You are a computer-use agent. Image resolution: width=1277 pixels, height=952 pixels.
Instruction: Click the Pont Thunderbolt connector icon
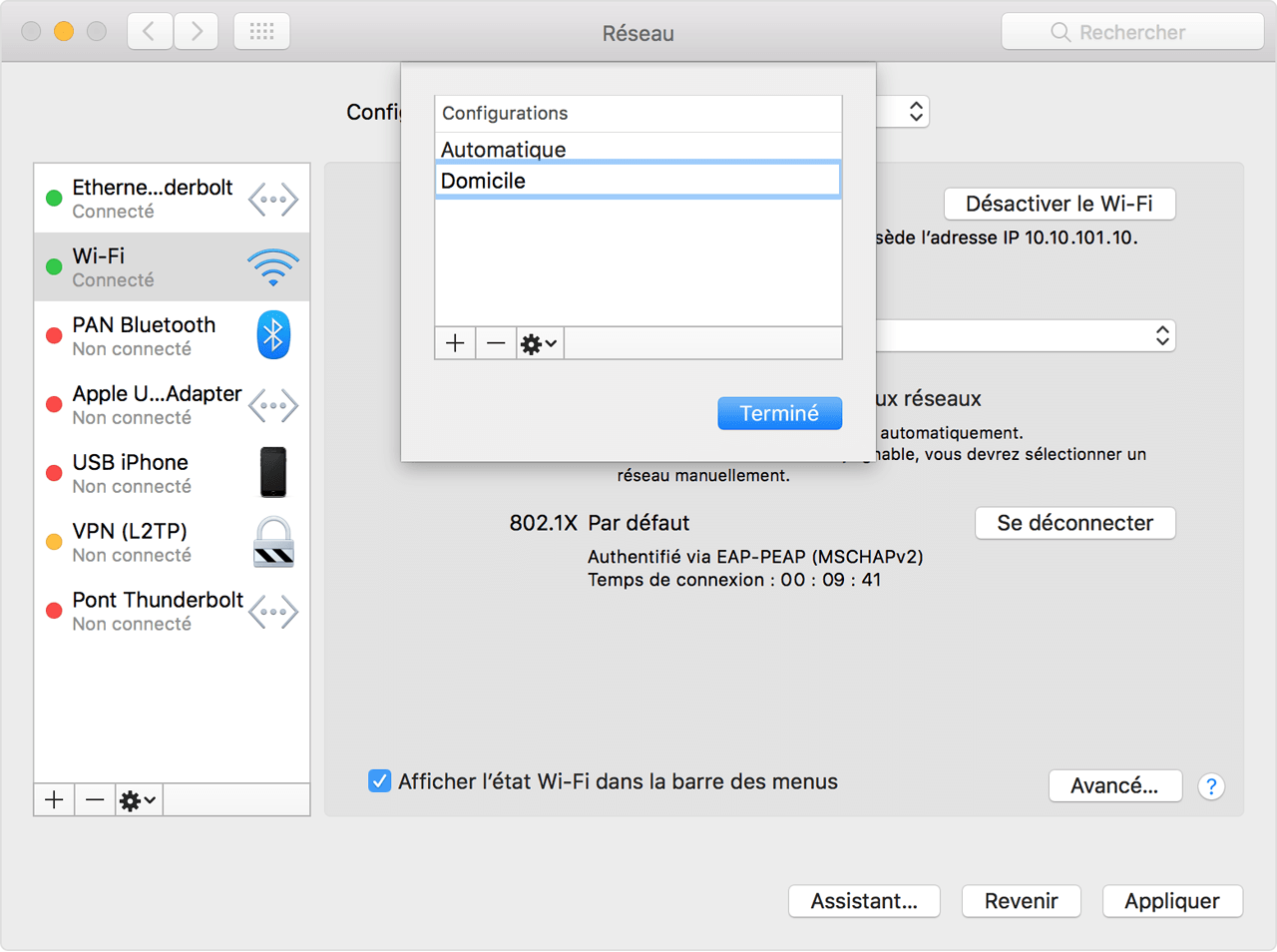273,611
